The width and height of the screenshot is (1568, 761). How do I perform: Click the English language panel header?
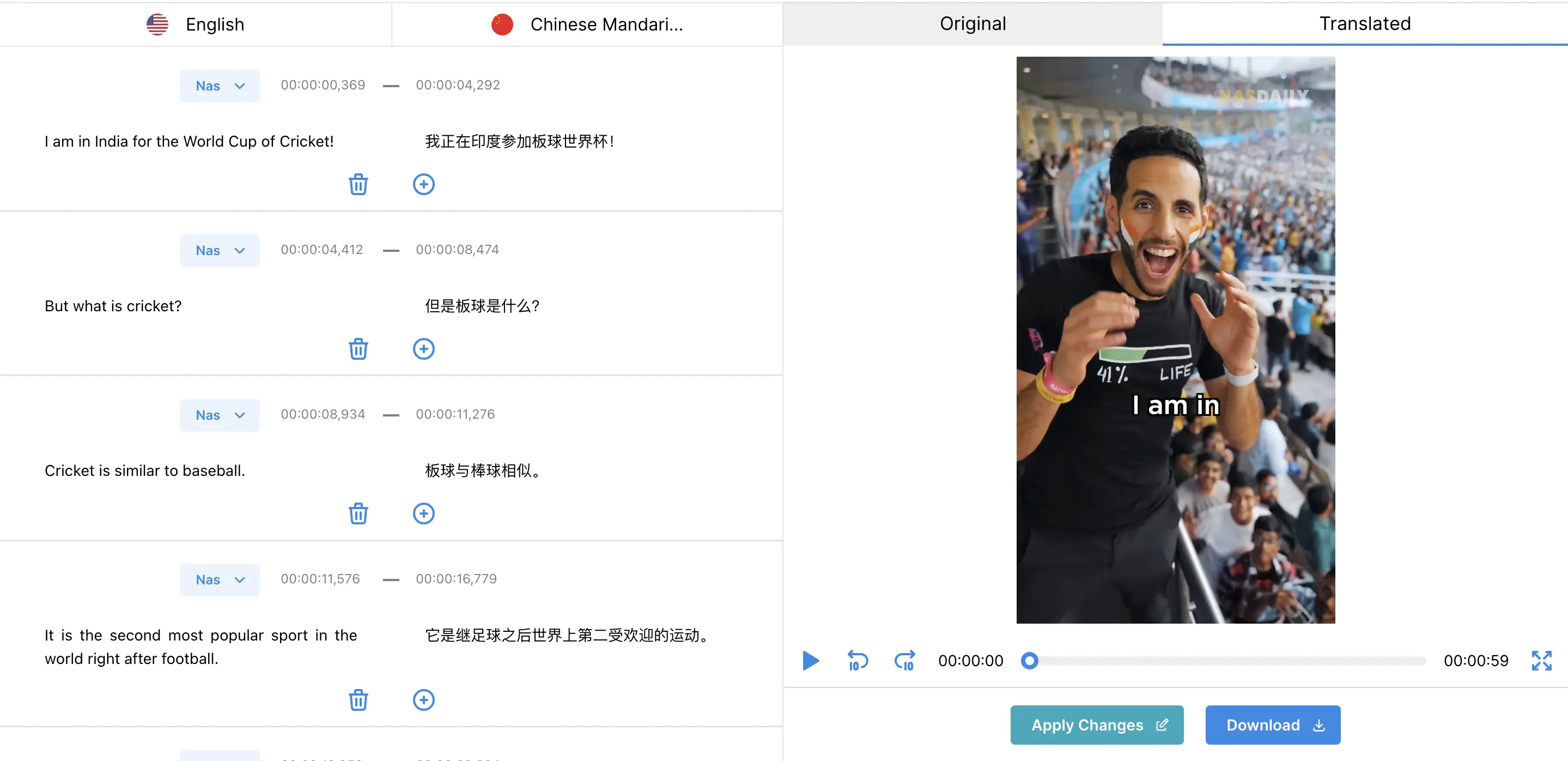[x=196, y=23]
